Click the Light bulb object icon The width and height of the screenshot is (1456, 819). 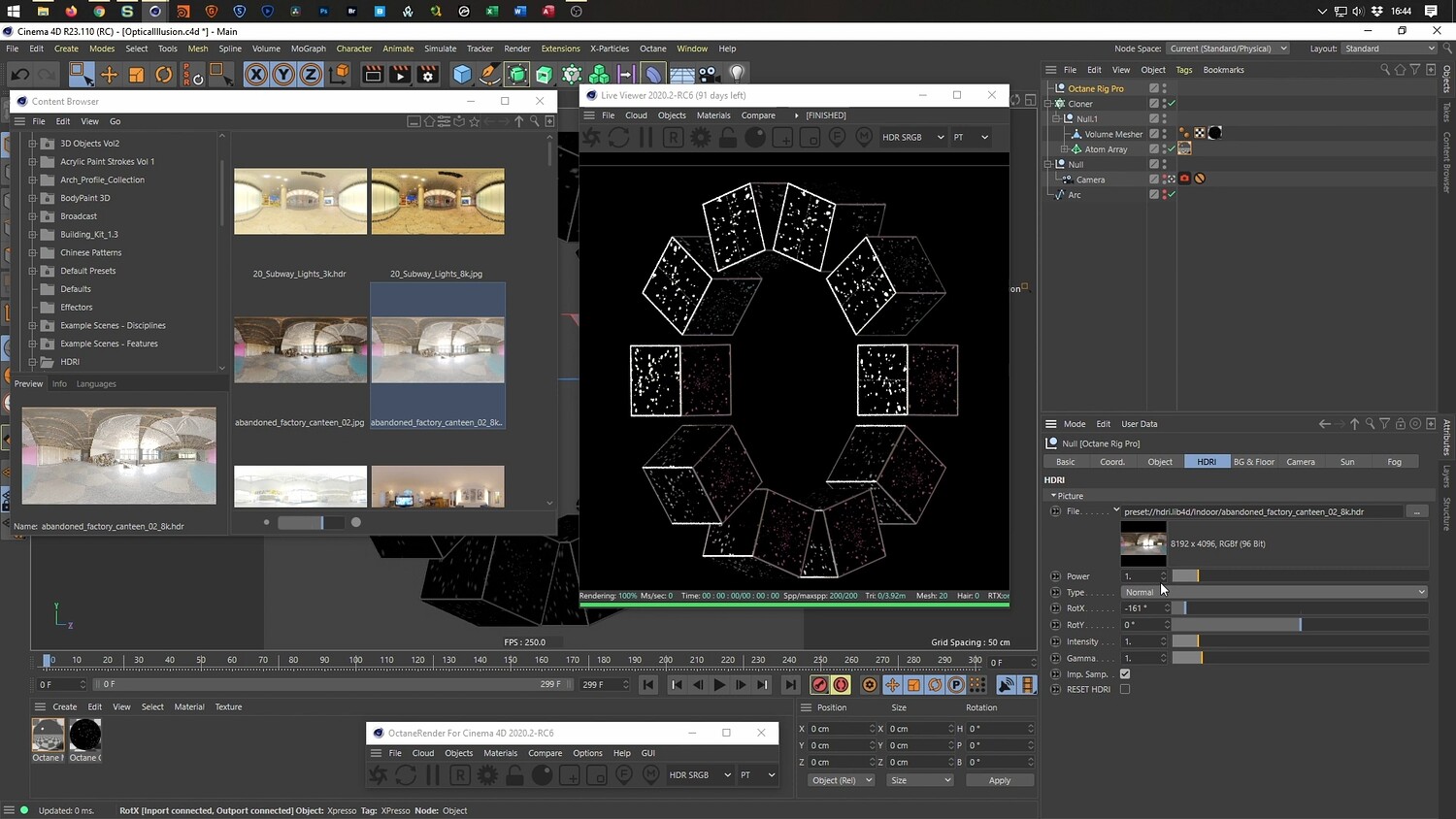click(x=737, y=74)
